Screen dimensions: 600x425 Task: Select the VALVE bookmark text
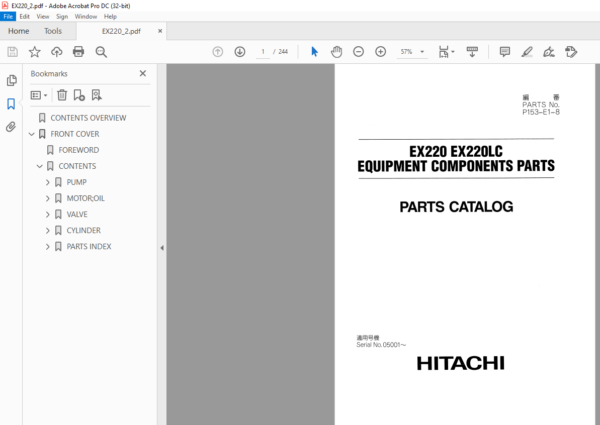click(77, 214)
